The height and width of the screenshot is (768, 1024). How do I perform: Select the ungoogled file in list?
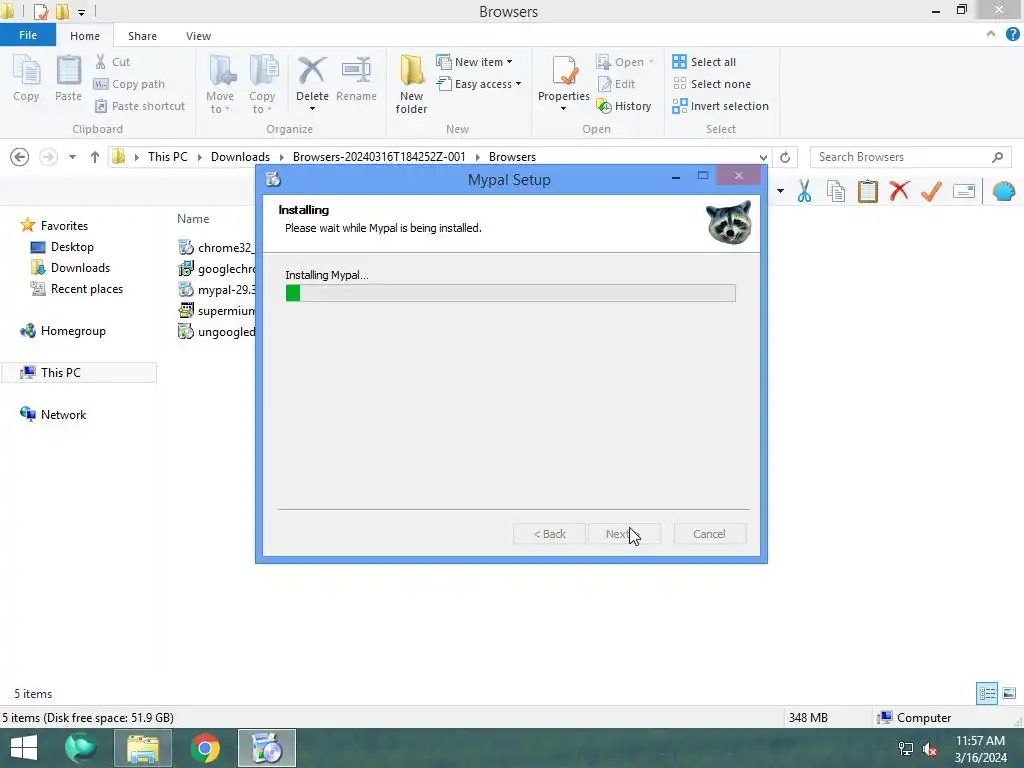(x=216, y=332)
